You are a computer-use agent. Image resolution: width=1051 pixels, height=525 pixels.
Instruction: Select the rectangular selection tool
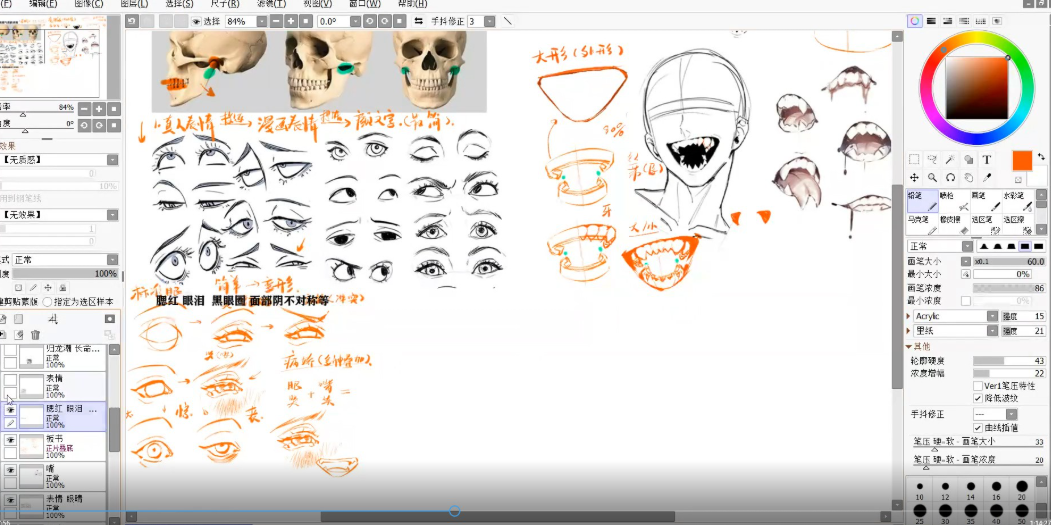pos(914,160)
